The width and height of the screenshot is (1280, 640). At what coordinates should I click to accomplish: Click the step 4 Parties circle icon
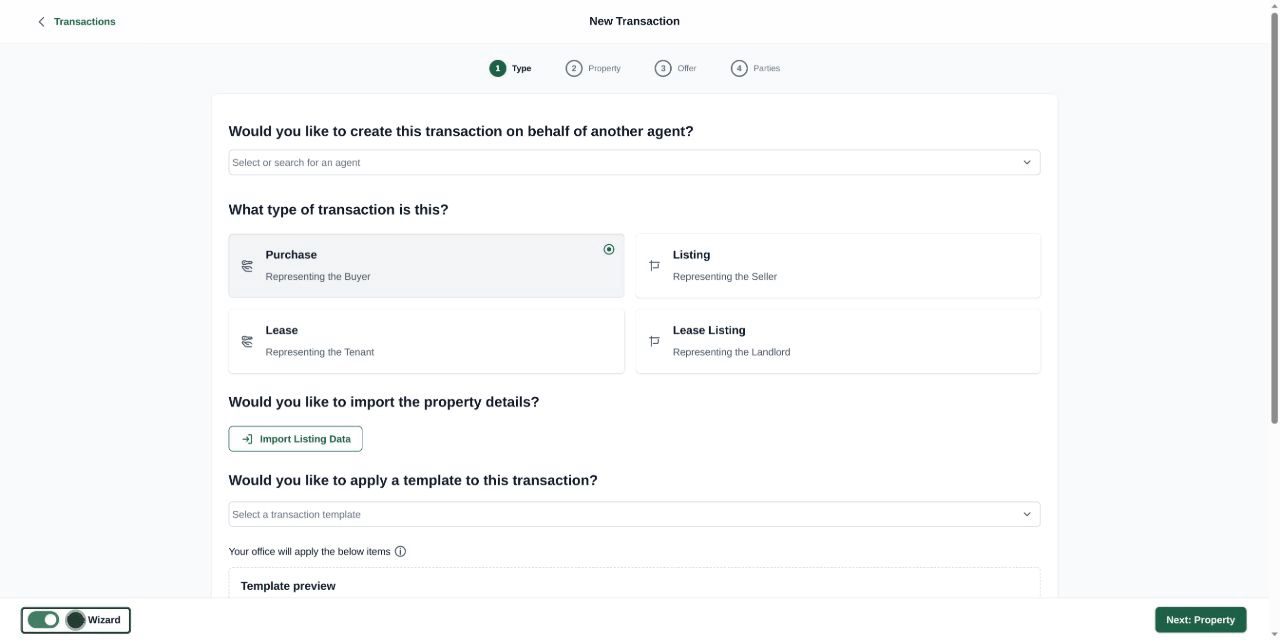tap(739, 68)
